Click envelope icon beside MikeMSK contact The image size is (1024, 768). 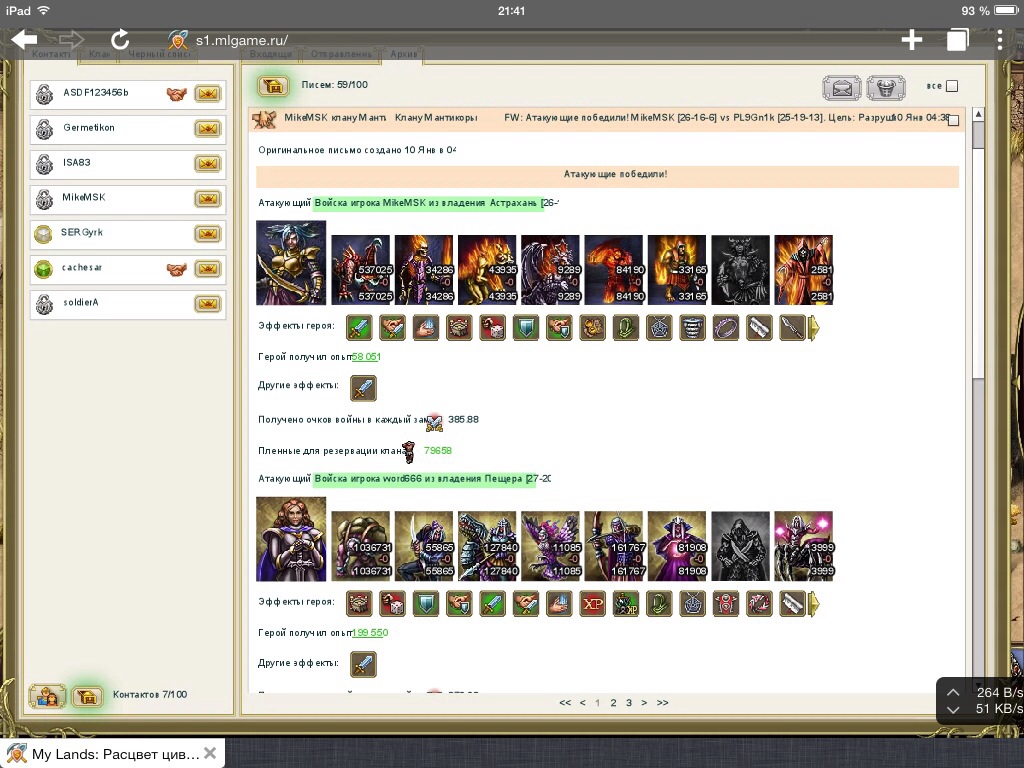207,199
